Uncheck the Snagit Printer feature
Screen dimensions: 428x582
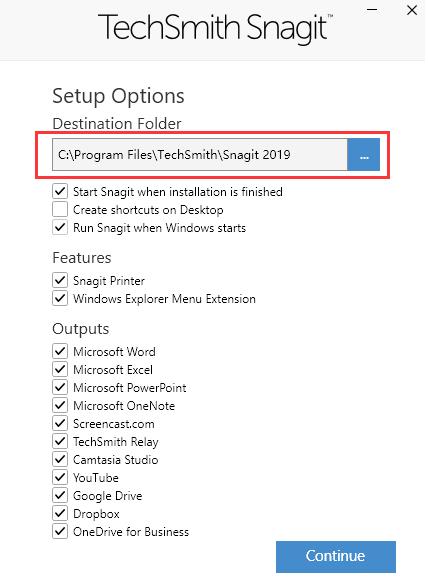(x=60, y=280)
